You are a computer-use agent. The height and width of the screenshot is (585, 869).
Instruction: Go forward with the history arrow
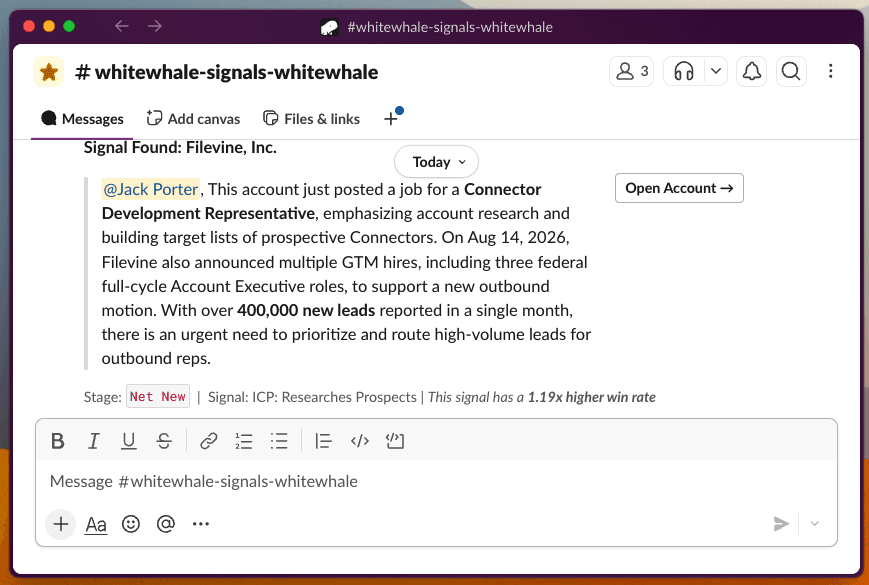tap(155, 26)
